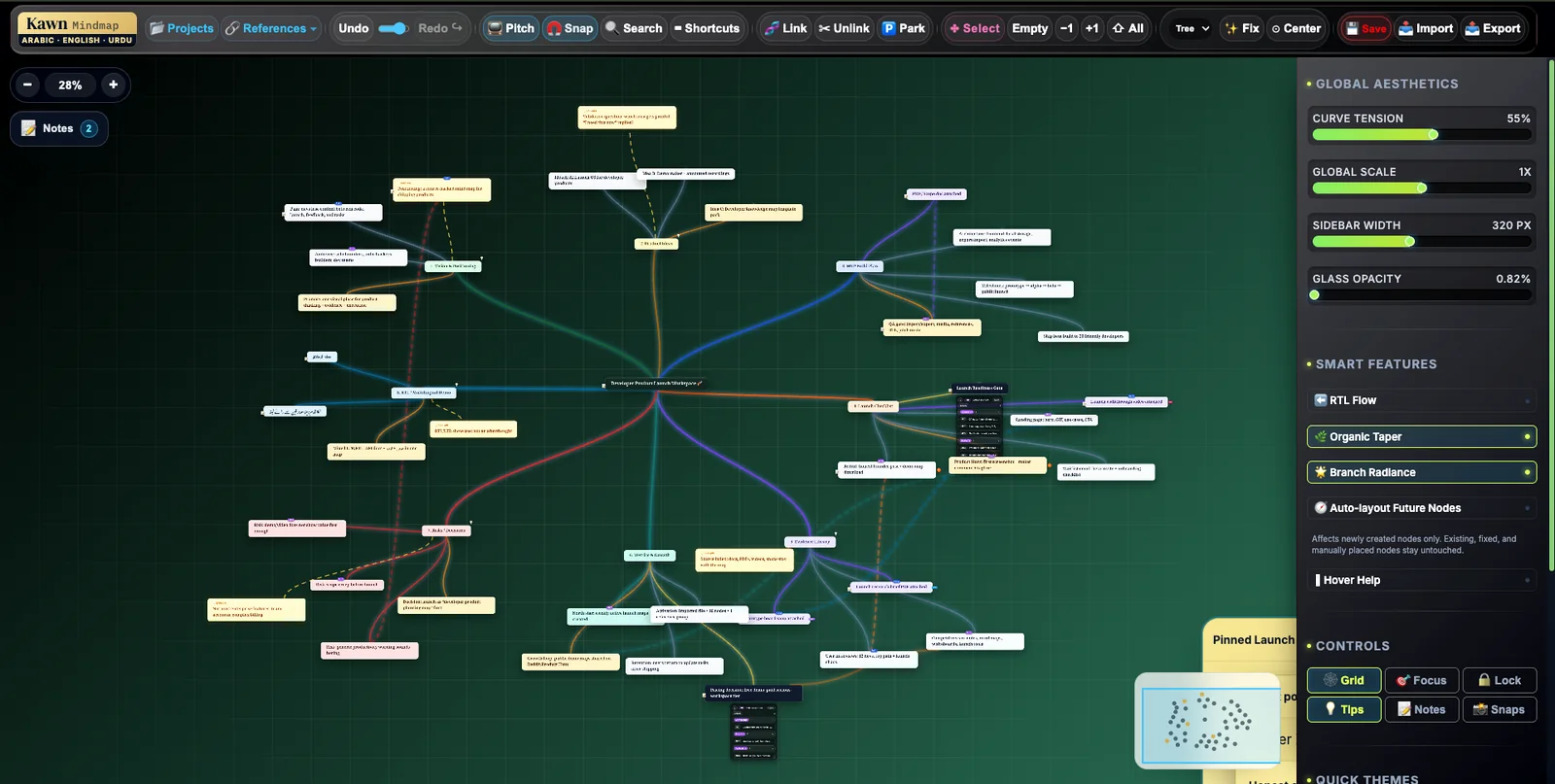This screenshot has height=784, width=1555.
Task: Adjust the Global Scale slider
Action: point(1422,188)
